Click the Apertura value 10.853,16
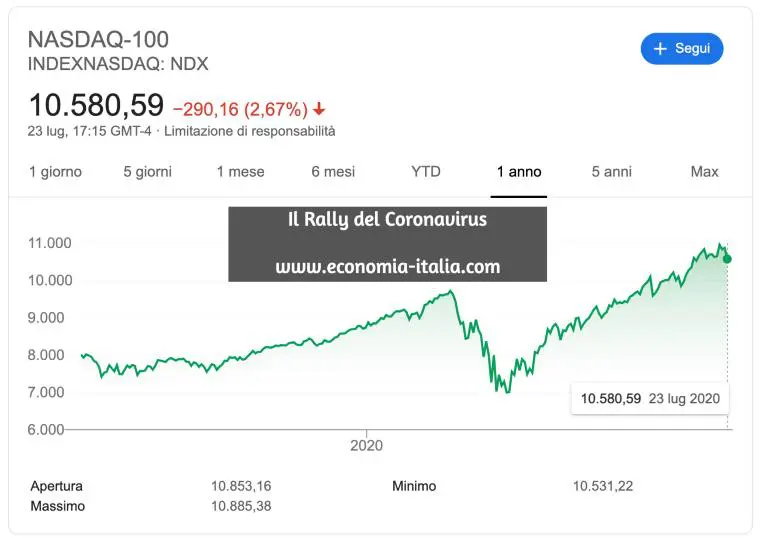 pos(241,486)
